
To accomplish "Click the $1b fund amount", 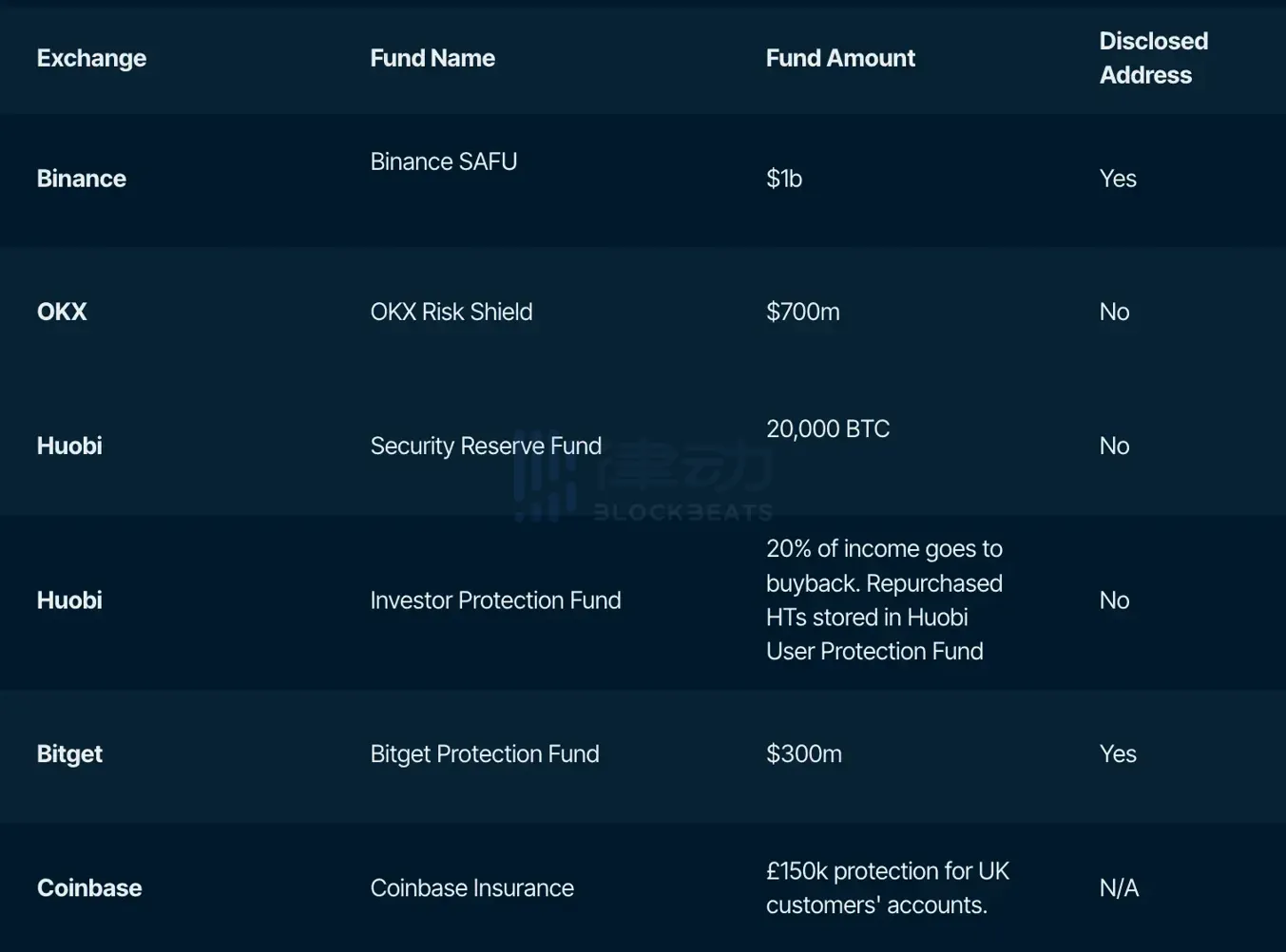I will [784, 179].
